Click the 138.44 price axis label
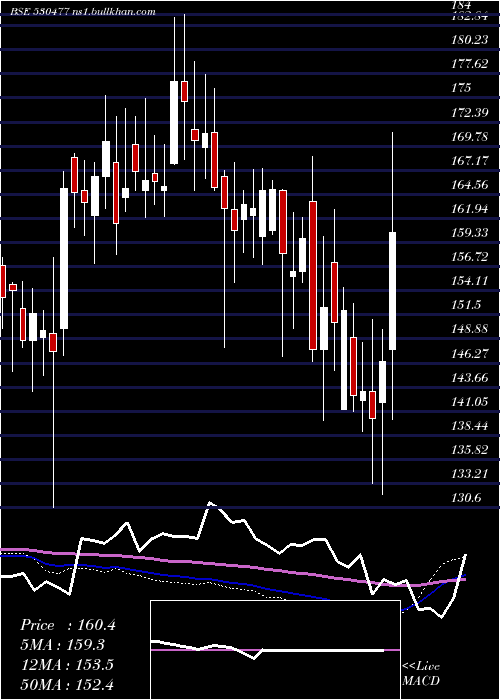Image resolution: width=500 pixels, height=700 pixels. (469, 426)
